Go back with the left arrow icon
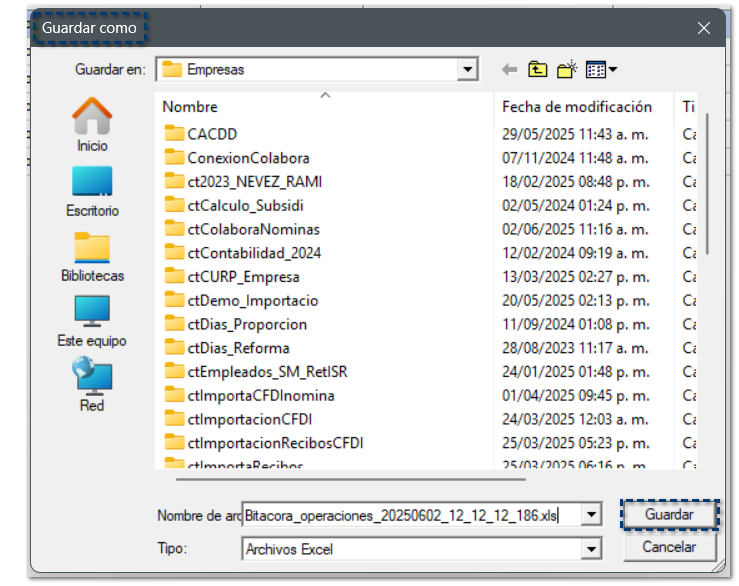This screenshot has height=586, width=739. (509, 70)
